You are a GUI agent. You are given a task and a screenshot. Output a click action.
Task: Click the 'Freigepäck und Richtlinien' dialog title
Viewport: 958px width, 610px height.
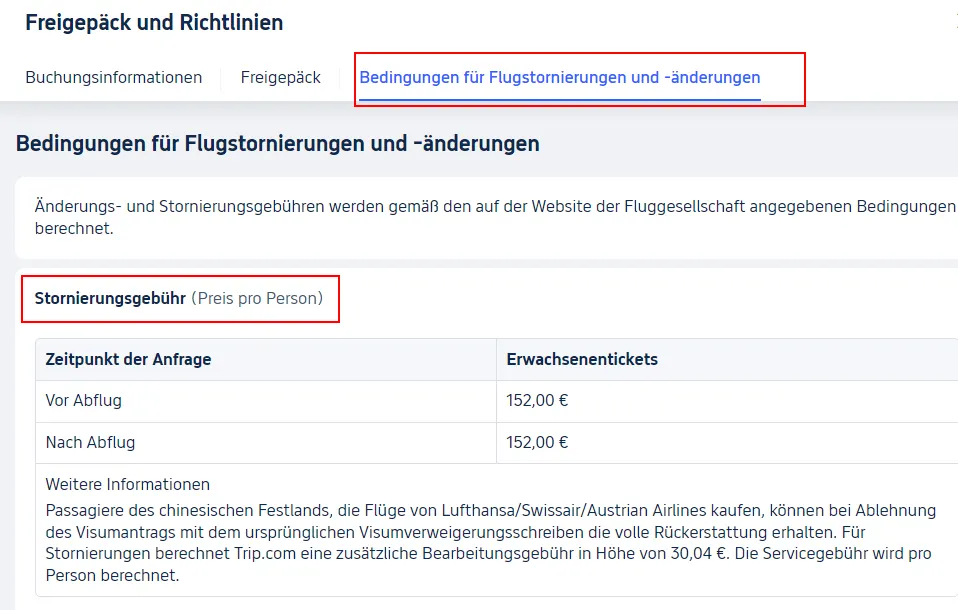pyautogui.click(x=154, y=22)
